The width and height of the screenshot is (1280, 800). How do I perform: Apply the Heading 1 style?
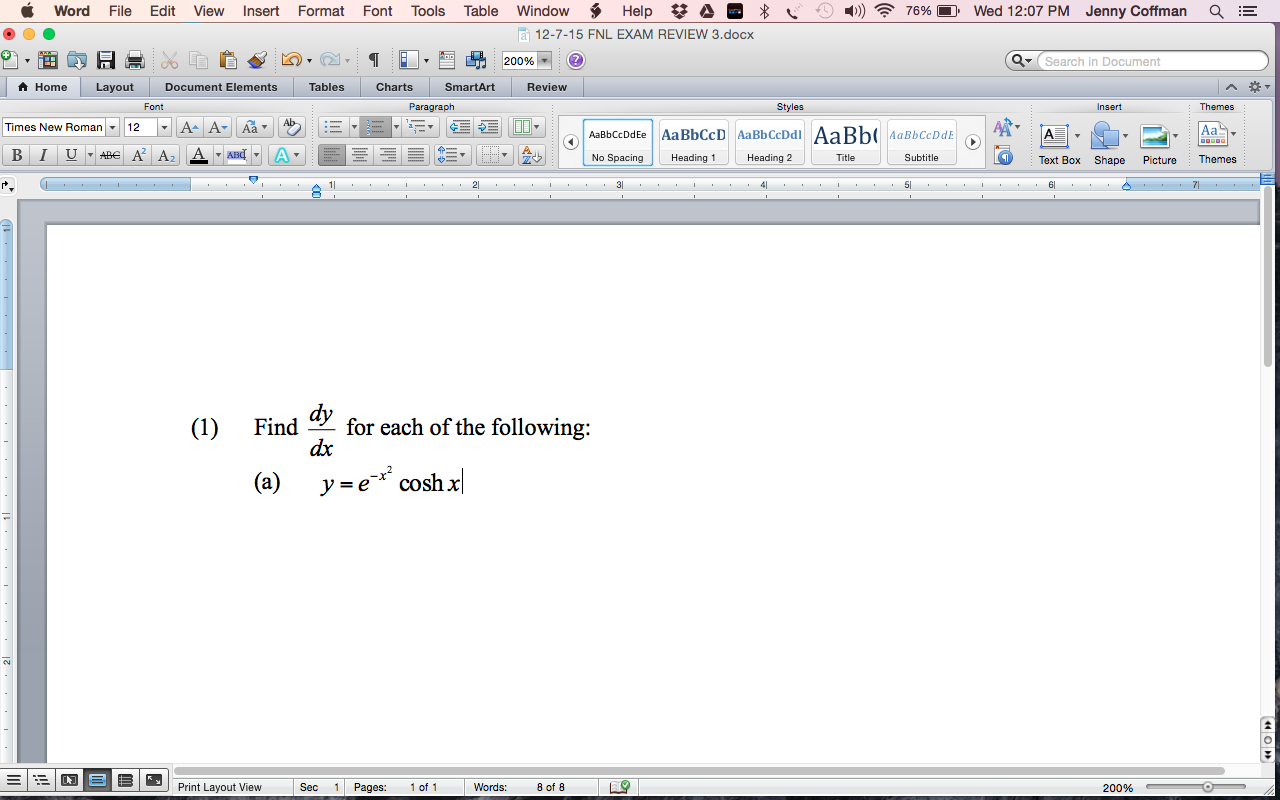tap(693, 142)
